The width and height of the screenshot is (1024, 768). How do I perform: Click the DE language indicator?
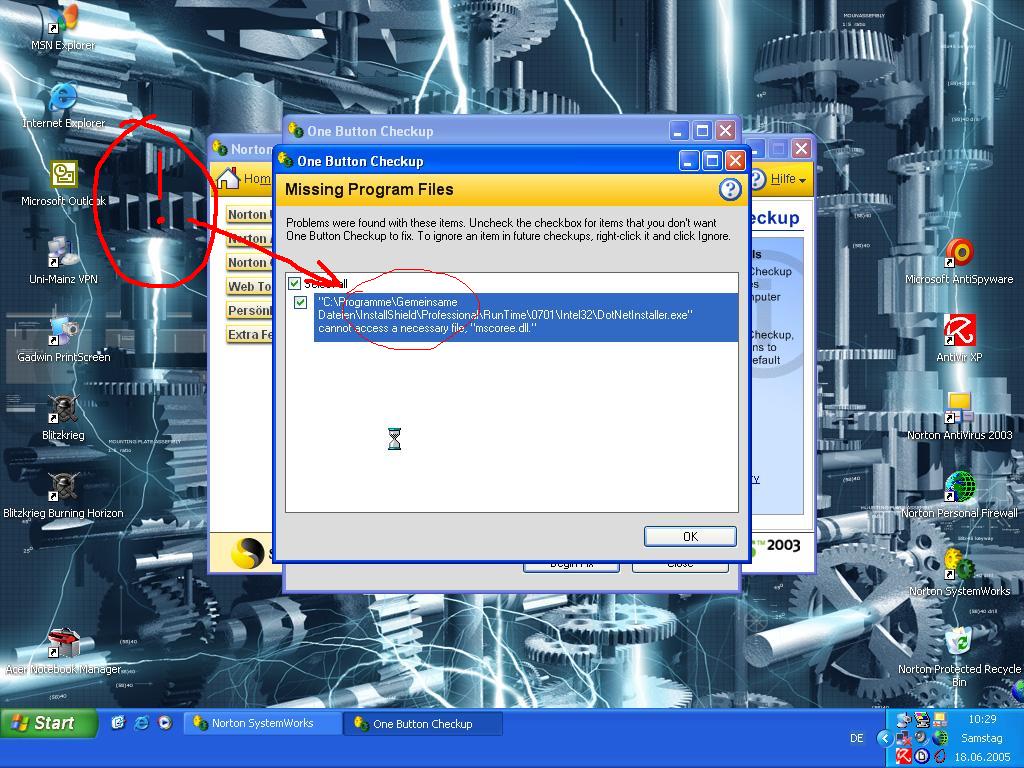tap(856, 738)
